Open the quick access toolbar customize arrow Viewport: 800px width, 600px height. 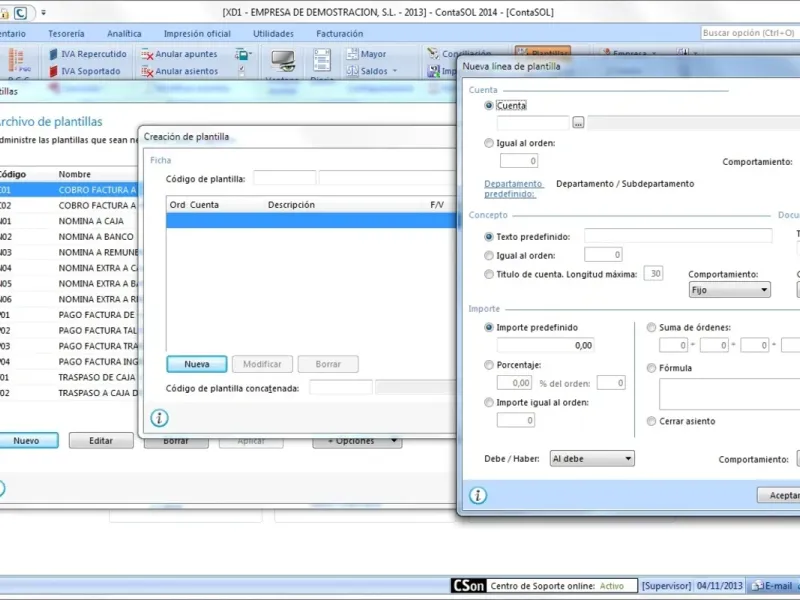coord(43,13)
